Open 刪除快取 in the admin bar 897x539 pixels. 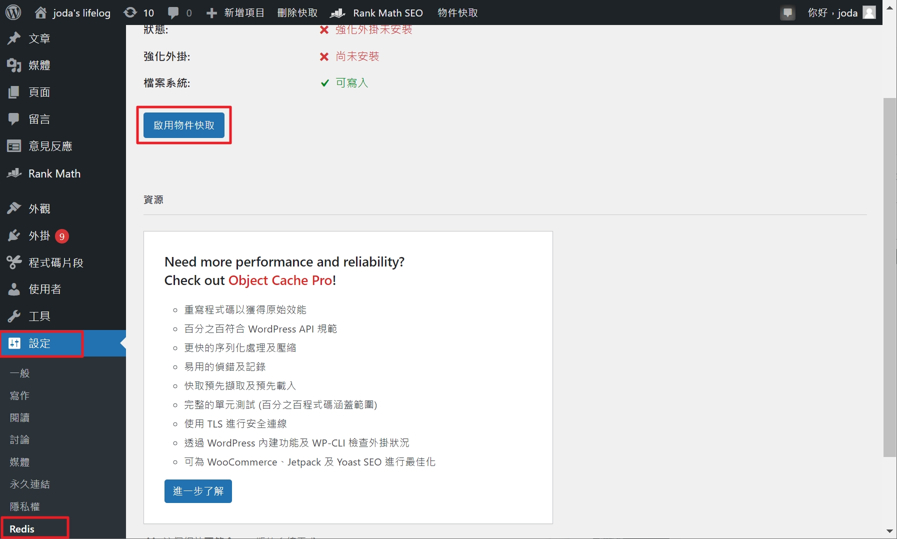[x=297, y=13]
